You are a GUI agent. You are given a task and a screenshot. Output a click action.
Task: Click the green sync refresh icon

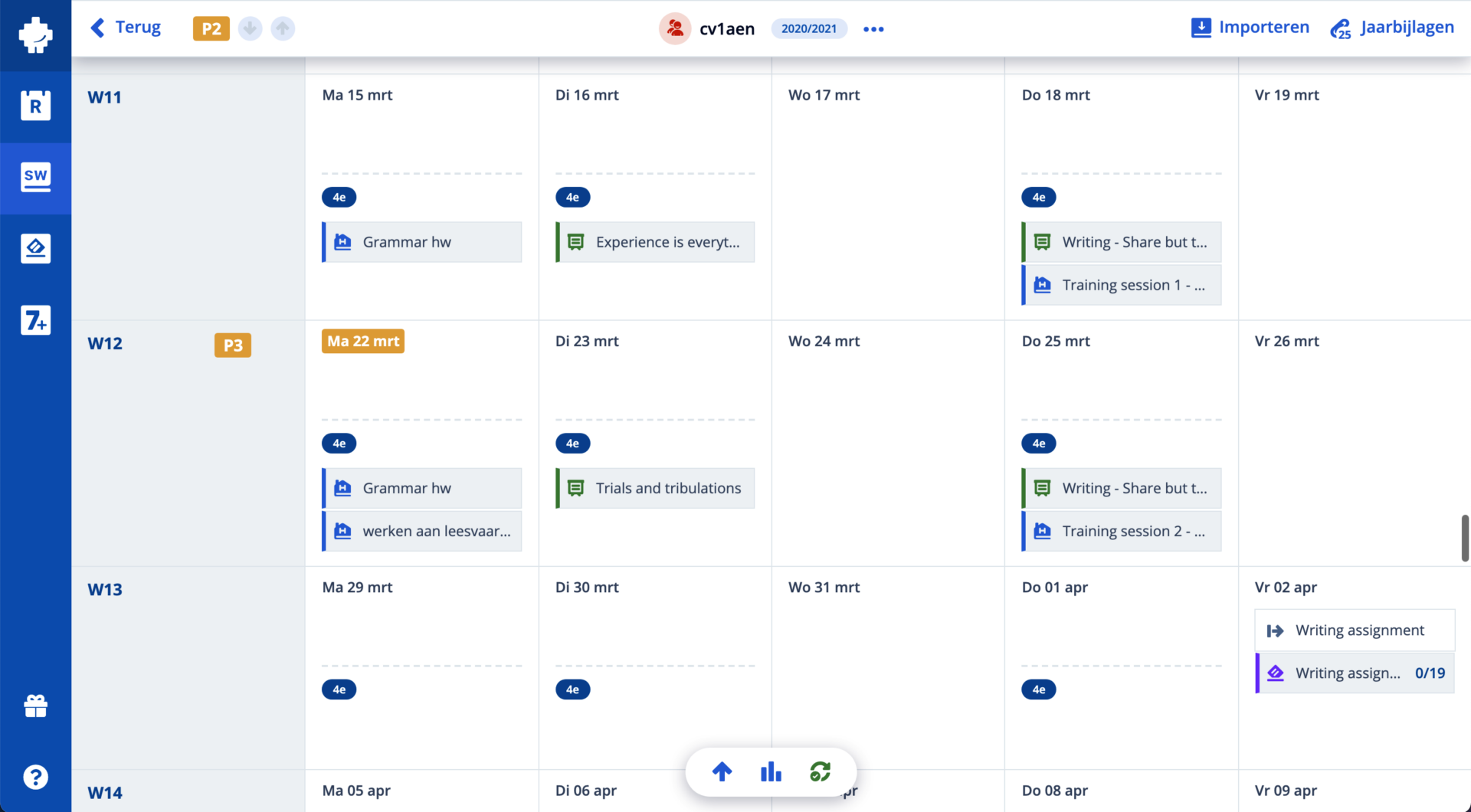820,771
